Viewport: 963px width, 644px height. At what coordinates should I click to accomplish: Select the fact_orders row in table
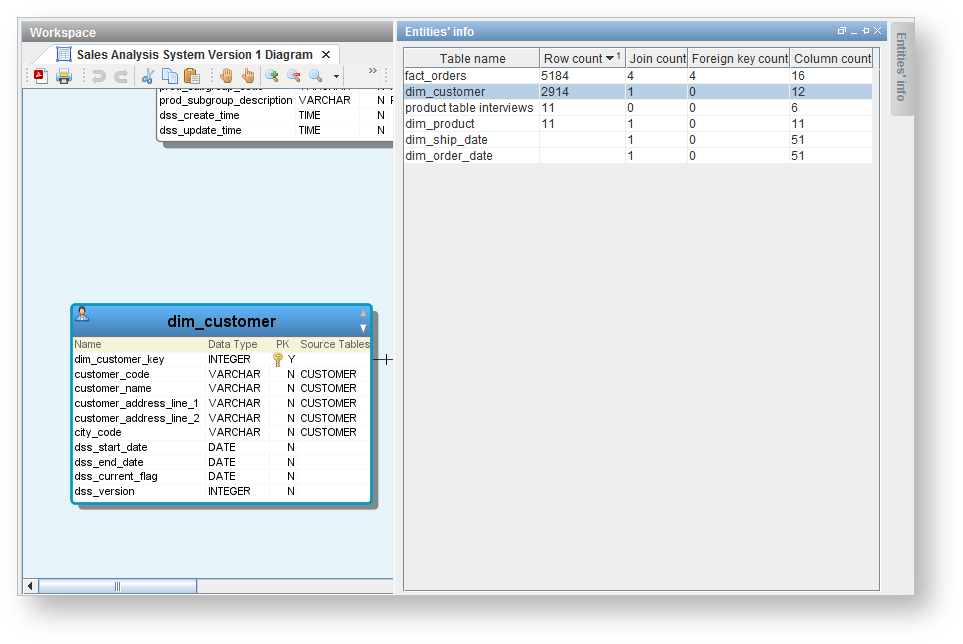pyautogui.click(x=436, y=76)
